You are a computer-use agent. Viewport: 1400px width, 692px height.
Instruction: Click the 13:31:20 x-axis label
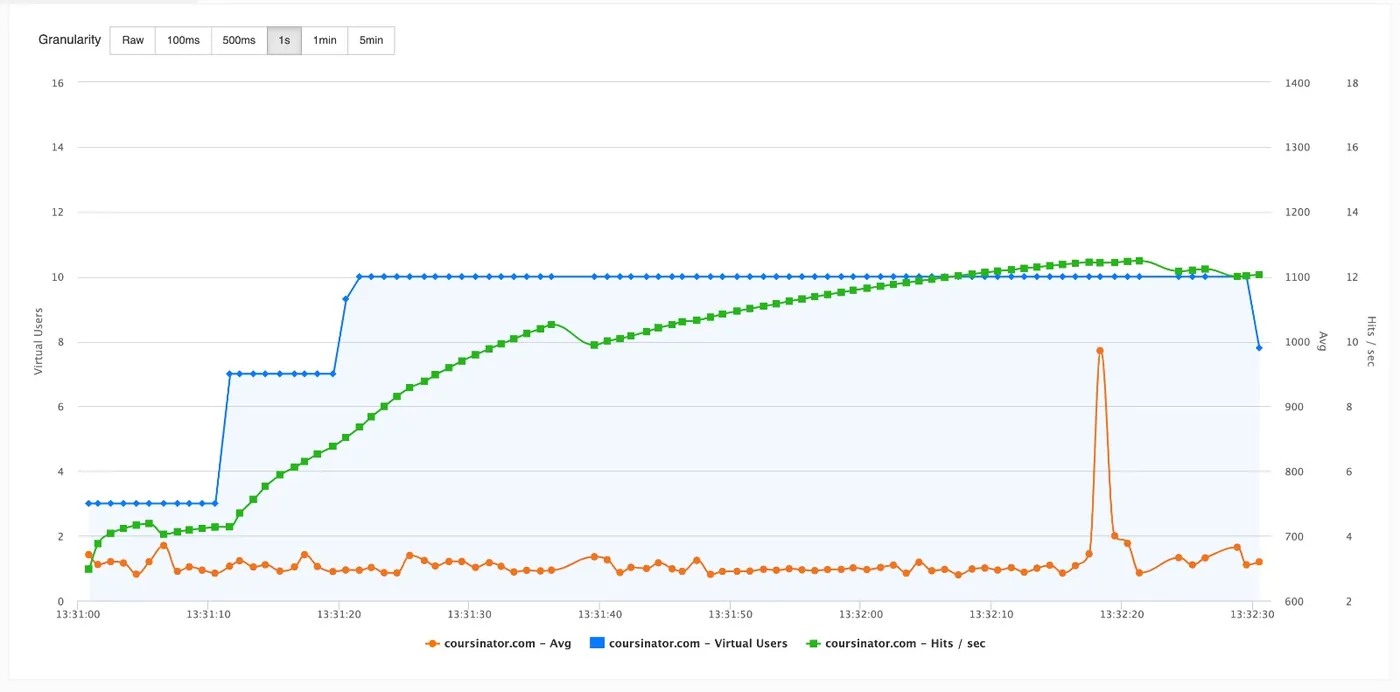340,614
